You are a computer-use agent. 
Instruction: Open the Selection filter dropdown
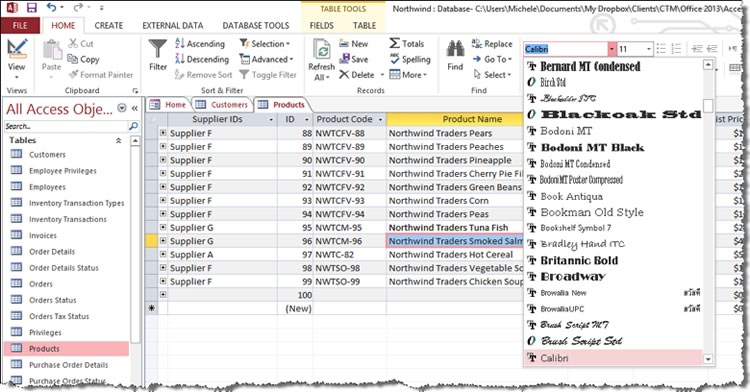pos(265,44)
